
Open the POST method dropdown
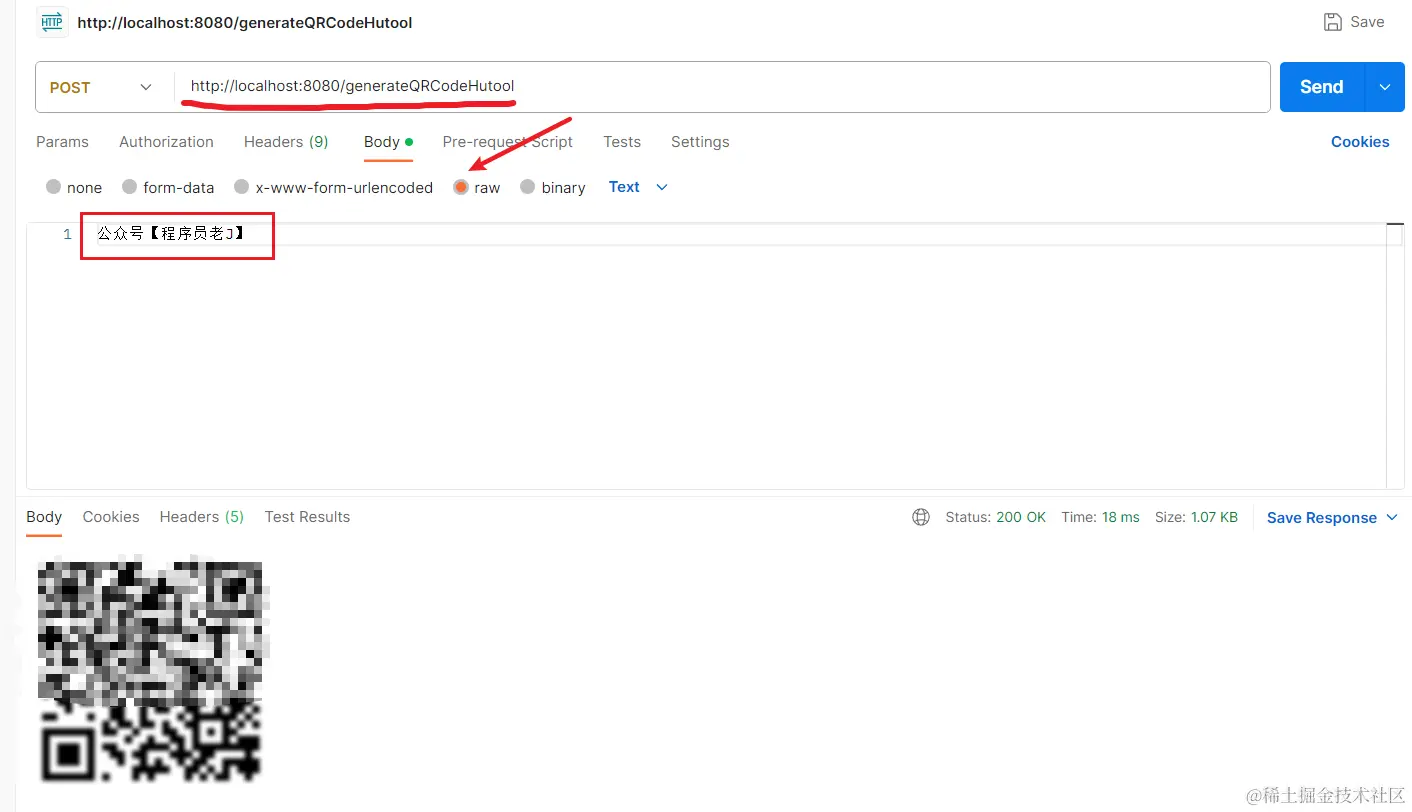click(x=103, y=87)
